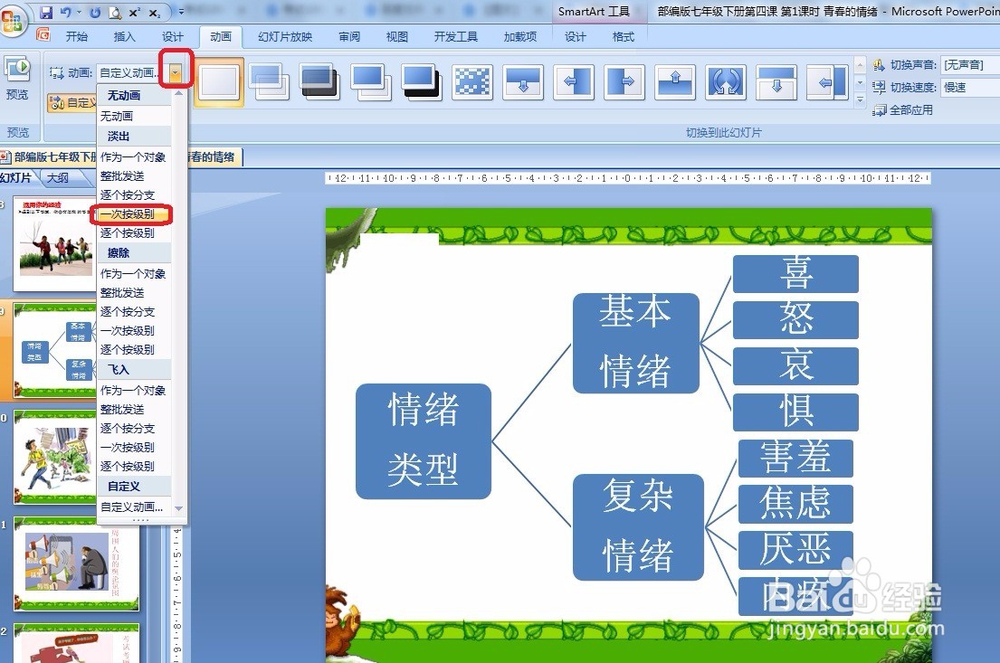Open Customize Quick Access Toolbar dropdown

180,12
